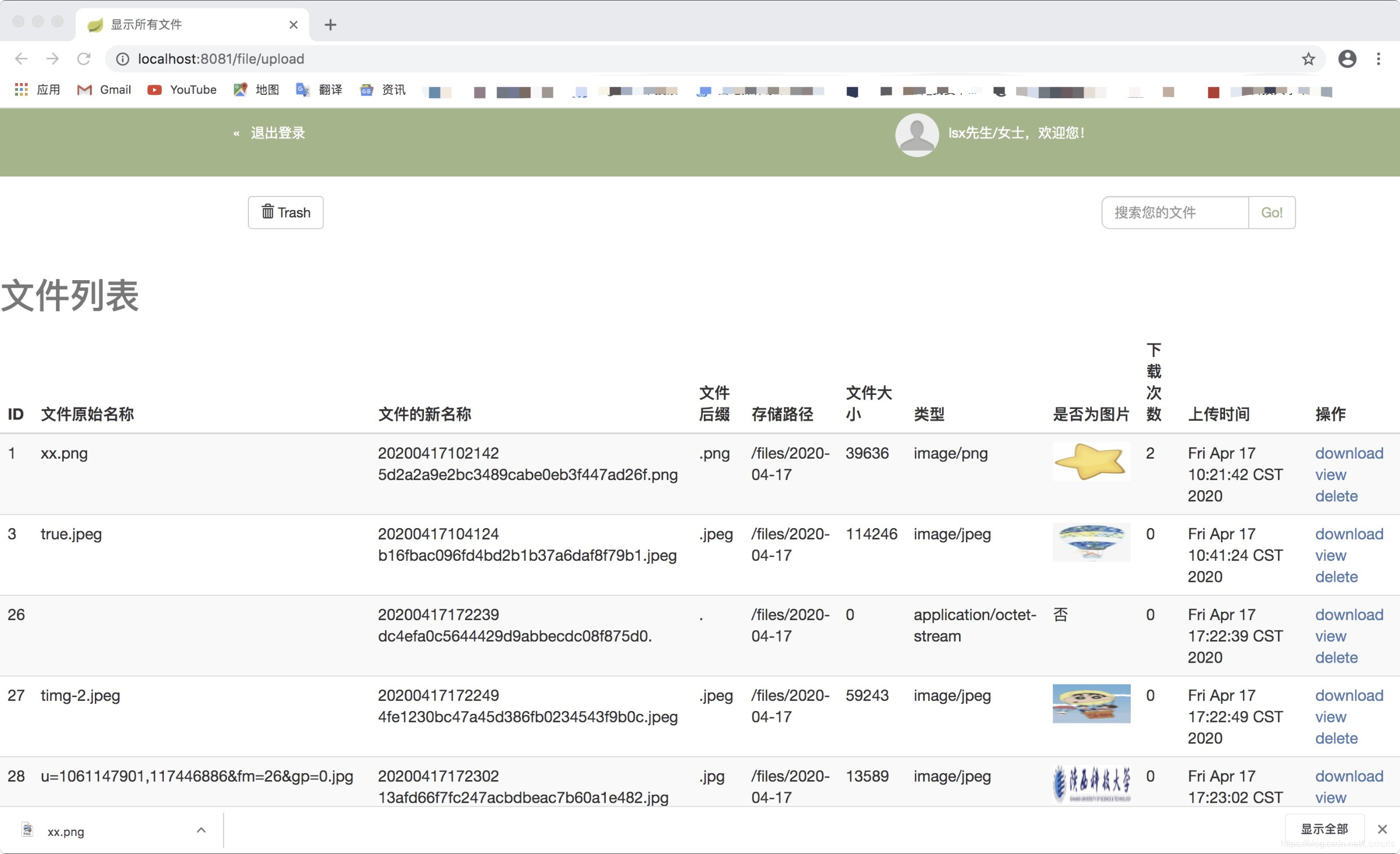The height and width of the screenshot is (854, 1400).
Task: Close the 显示所有文件 tab
Action: (x=293, y=24)
